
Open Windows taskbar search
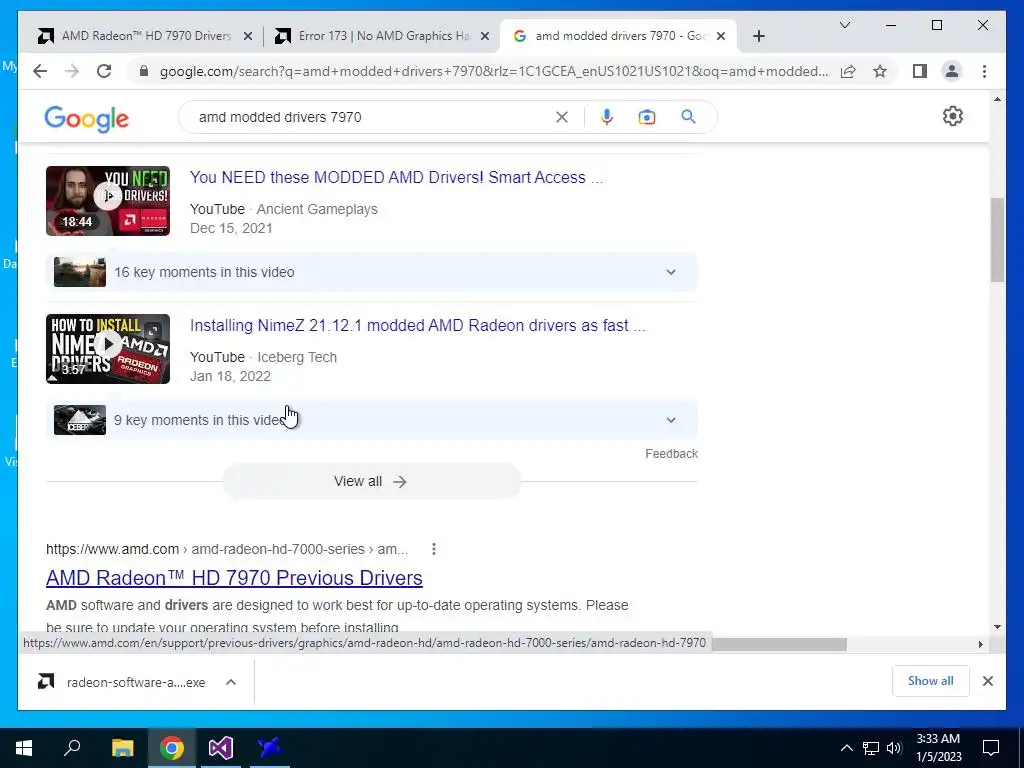click(x=72, y=748)
